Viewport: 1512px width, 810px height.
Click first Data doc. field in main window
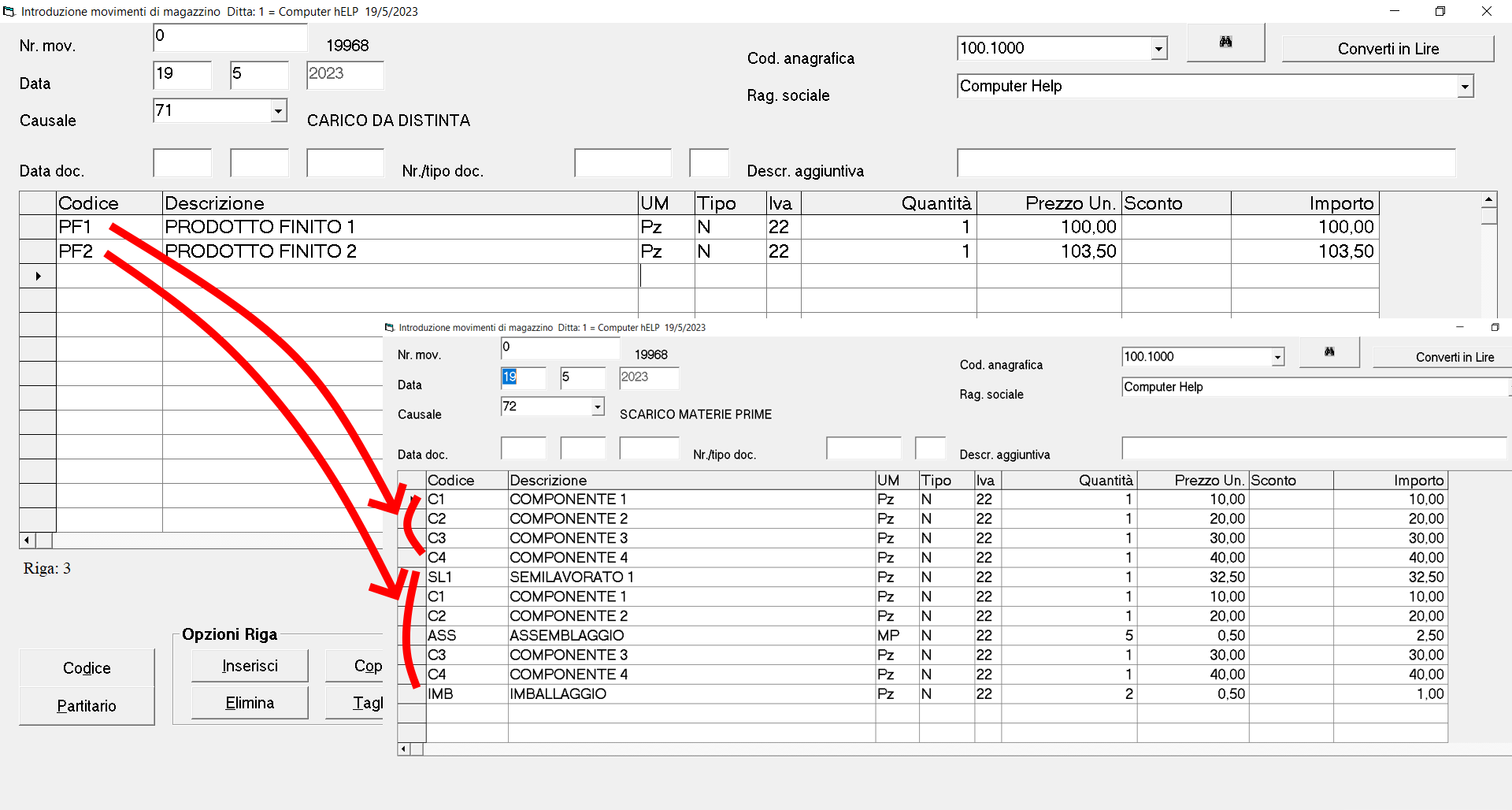(183, 162)
